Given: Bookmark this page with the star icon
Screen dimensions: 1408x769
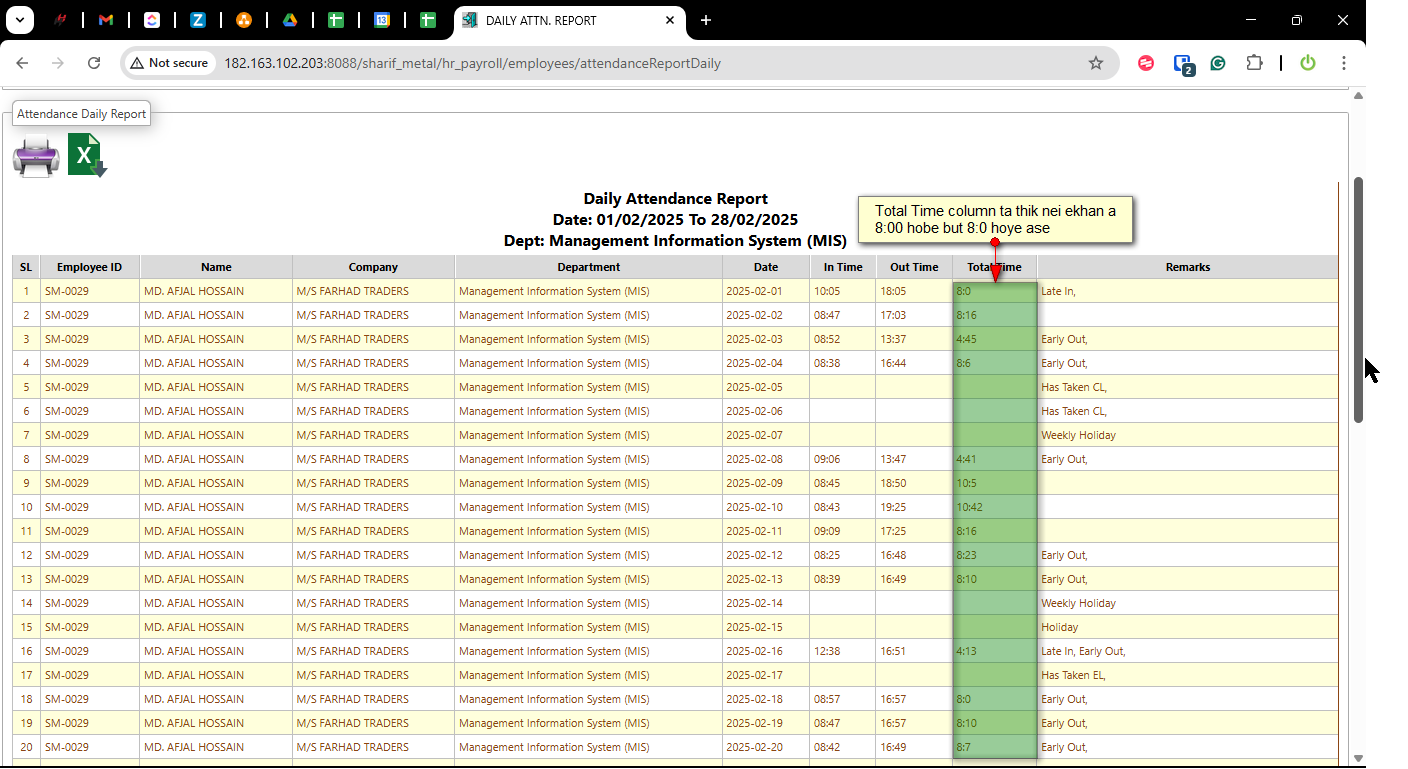Looking at the screenshot, I should click(x=1095, y=63).
